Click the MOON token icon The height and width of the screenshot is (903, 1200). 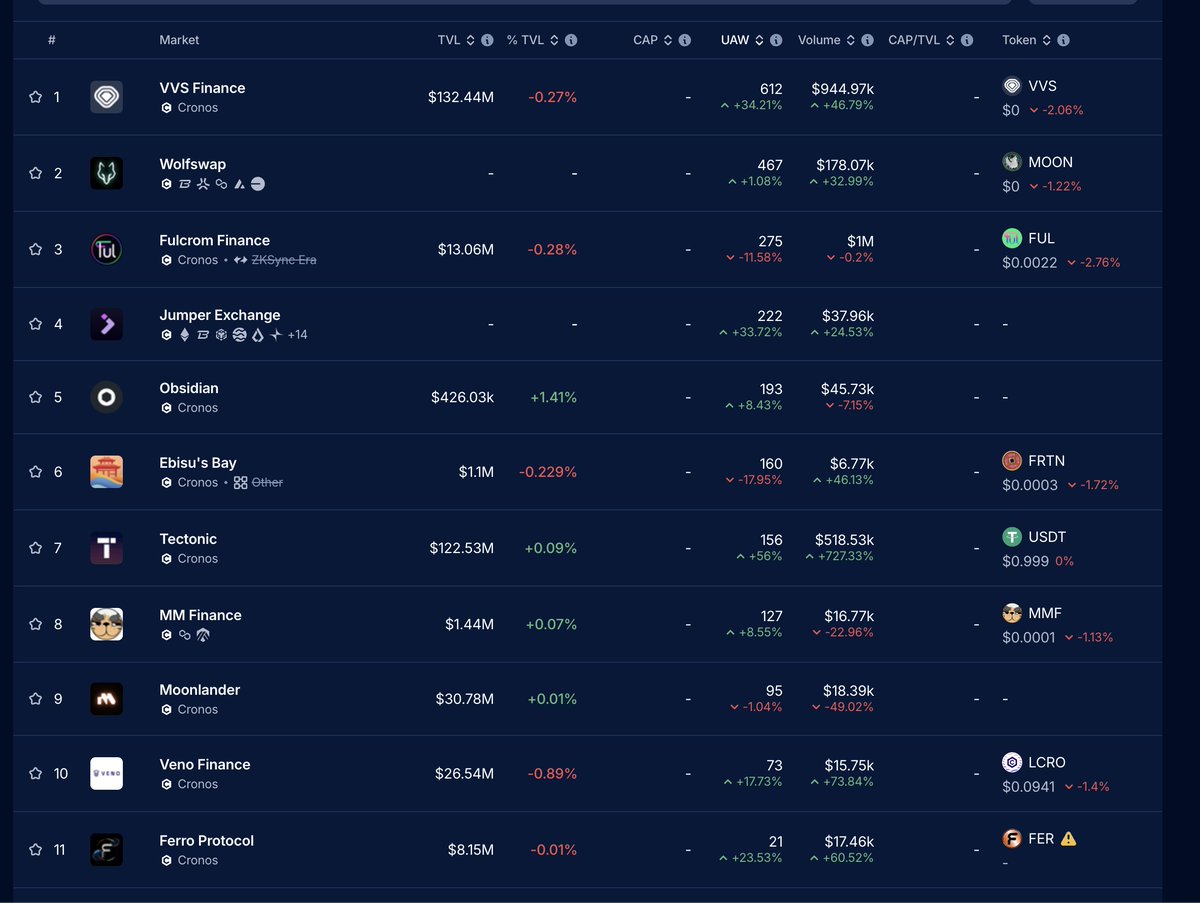(x=1012, y=162)
